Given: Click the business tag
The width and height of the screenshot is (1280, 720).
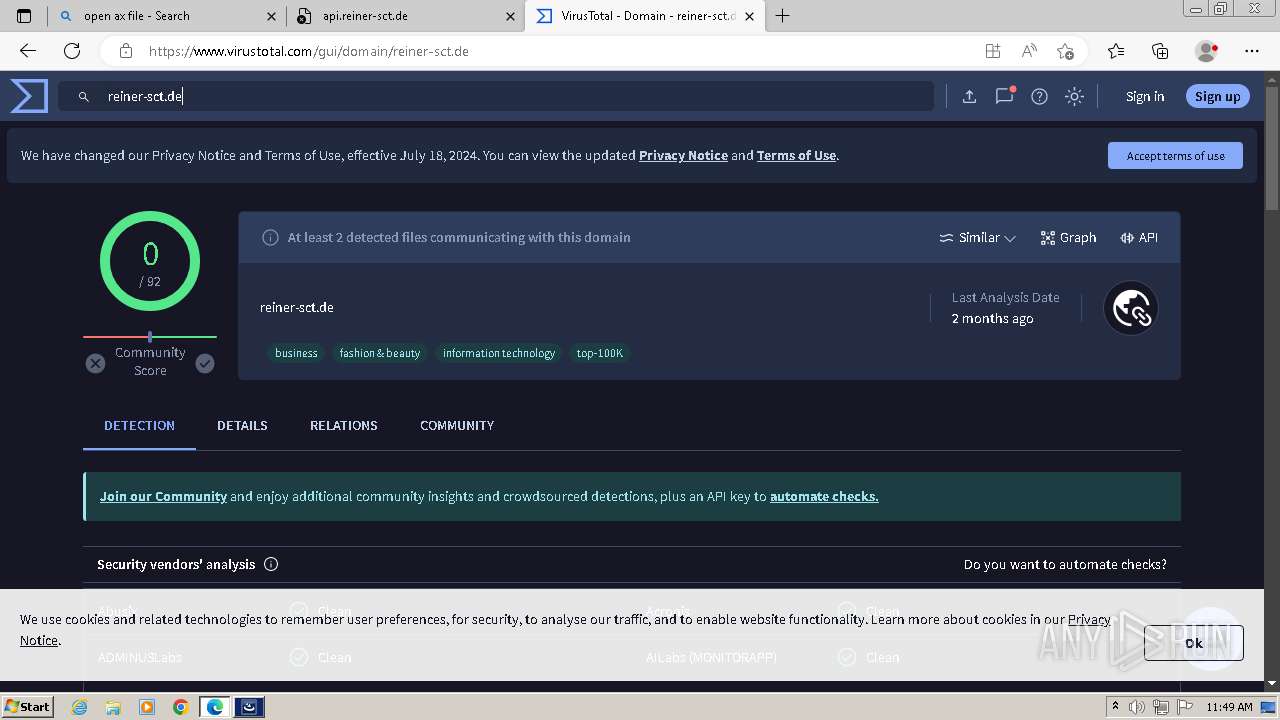Looking at the screenshot, I should click(x=296, y=353).
